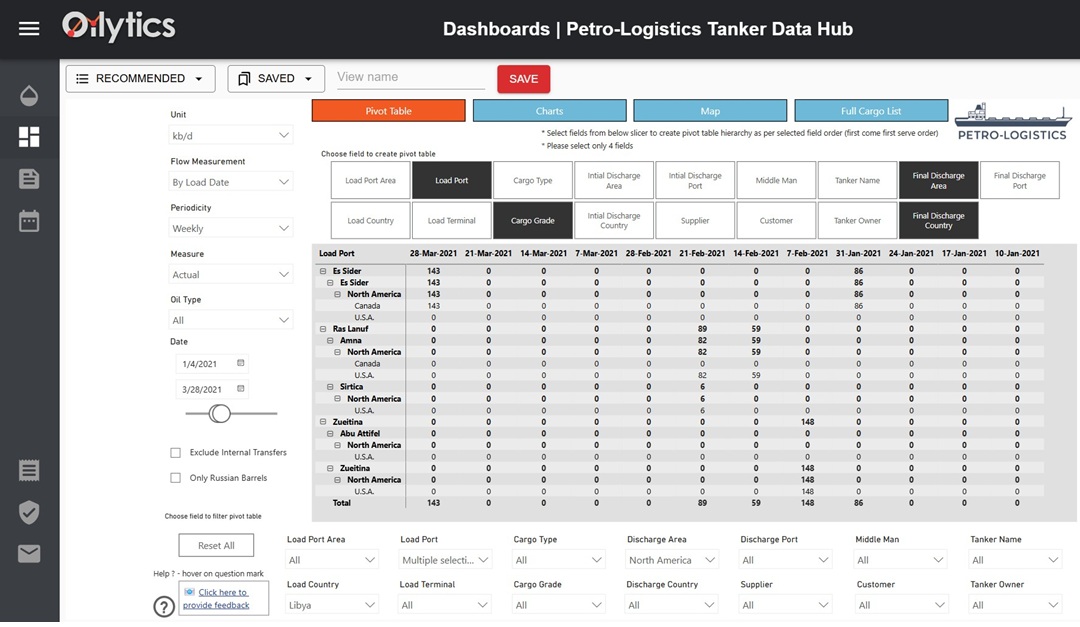Click the question mark help icon
The width and height of the screenshot is (1080, 627).
click(x=163, y=606)
